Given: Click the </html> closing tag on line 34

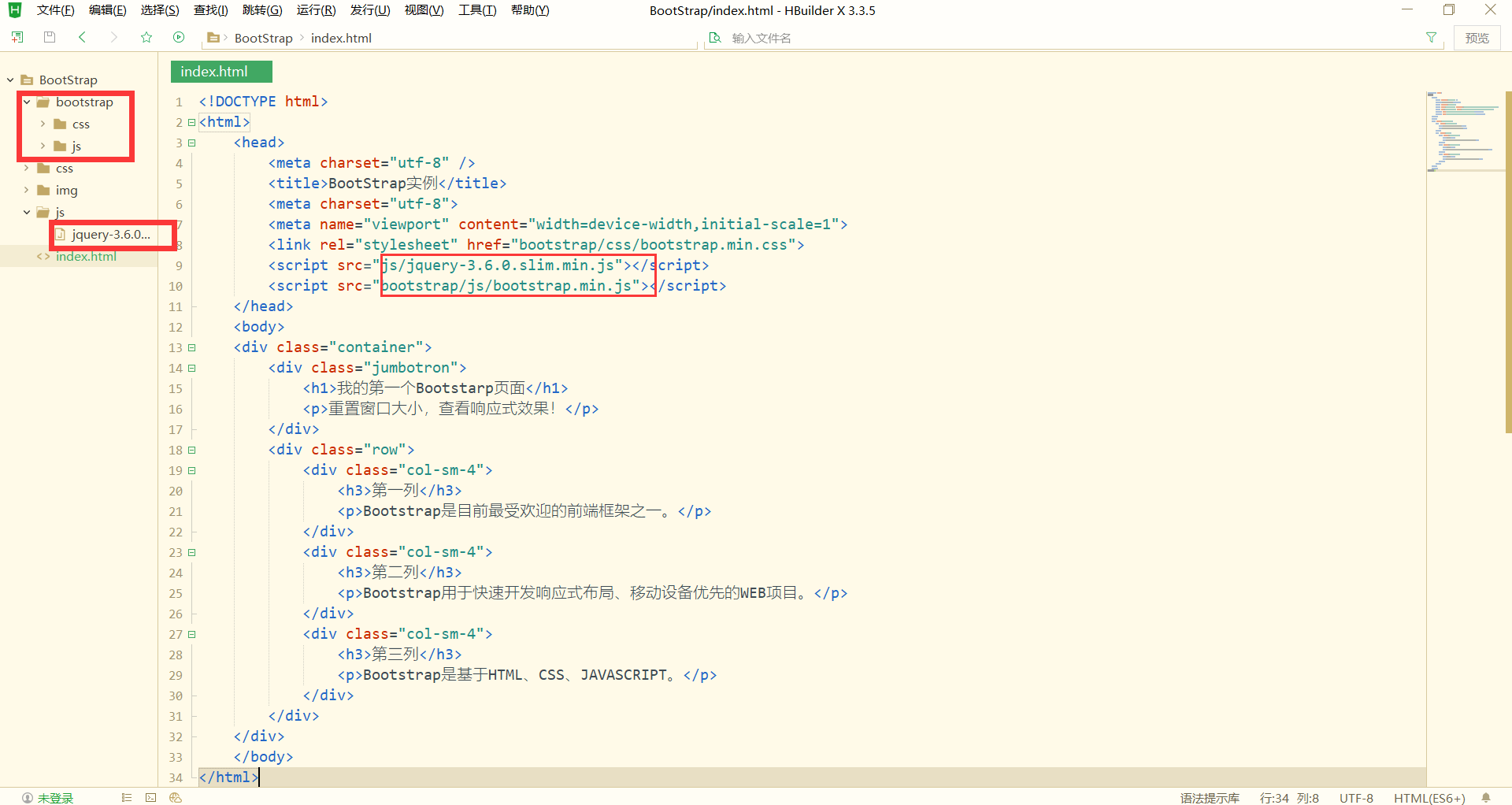Looking at the screenshot, I should pyautogui.click(x=228, y=777).
